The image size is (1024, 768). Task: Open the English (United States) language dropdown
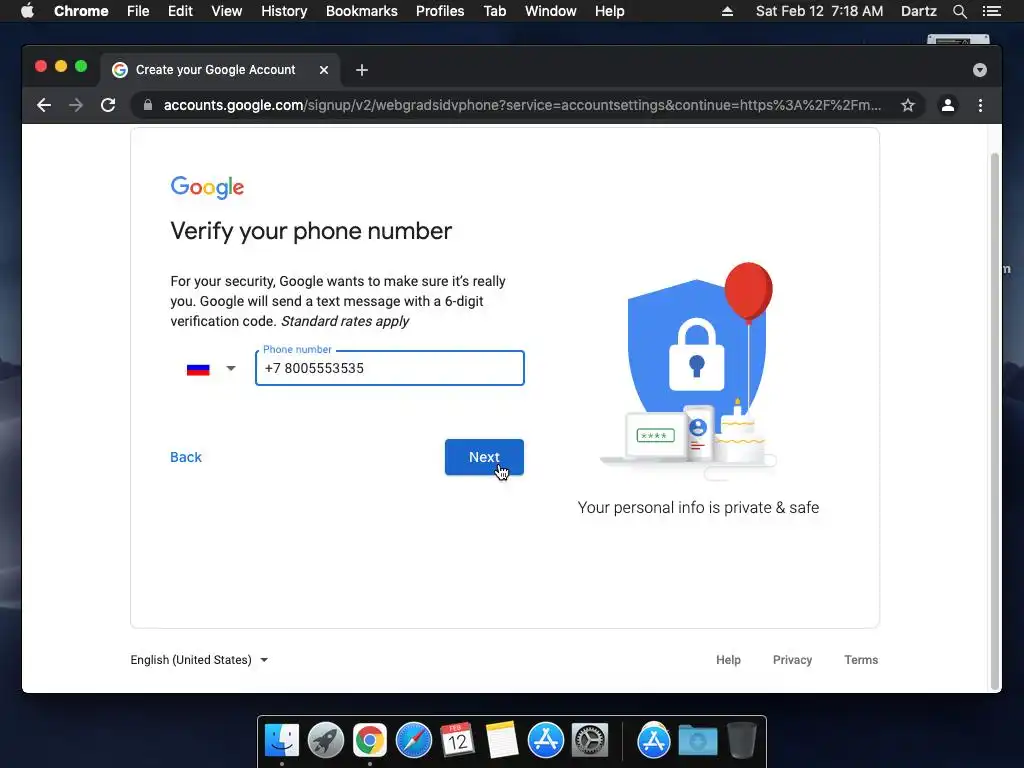[199, 660]
